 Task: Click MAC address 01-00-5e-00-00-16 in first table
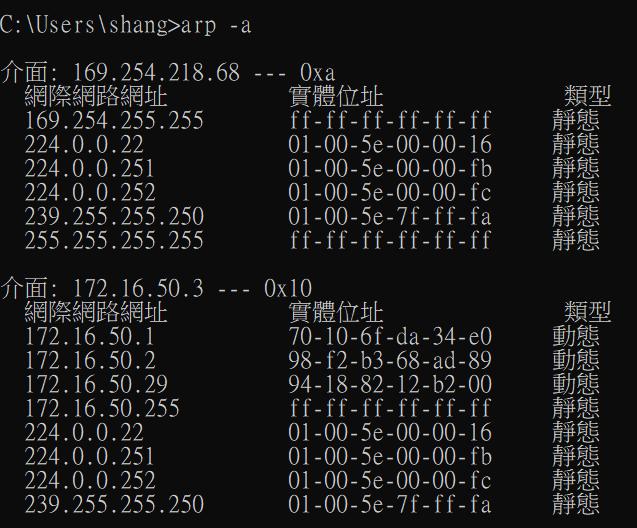[x=390, y=145]
